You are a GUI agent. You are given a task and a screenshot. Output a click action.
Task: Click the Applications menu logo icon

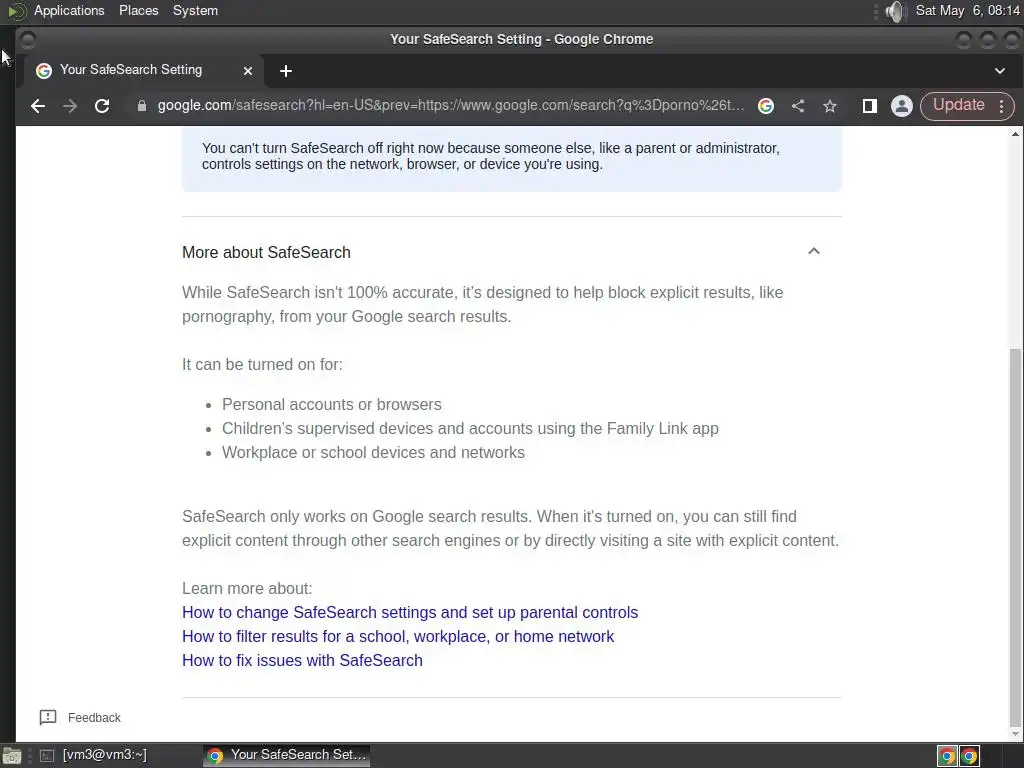[16, 11]
